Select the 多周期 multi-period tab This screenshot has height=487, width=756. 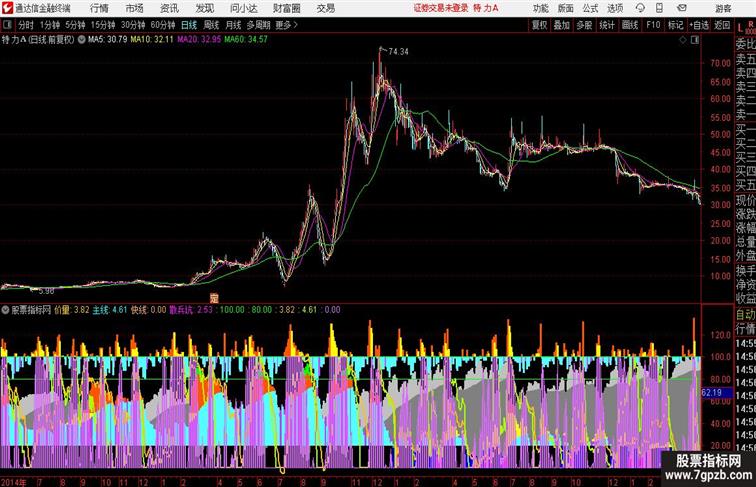258,25
